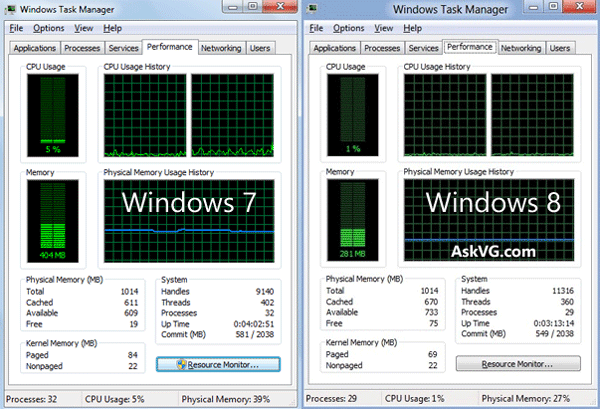Switch to Services tab in Windows 8 window

click(x=423, y=48)
